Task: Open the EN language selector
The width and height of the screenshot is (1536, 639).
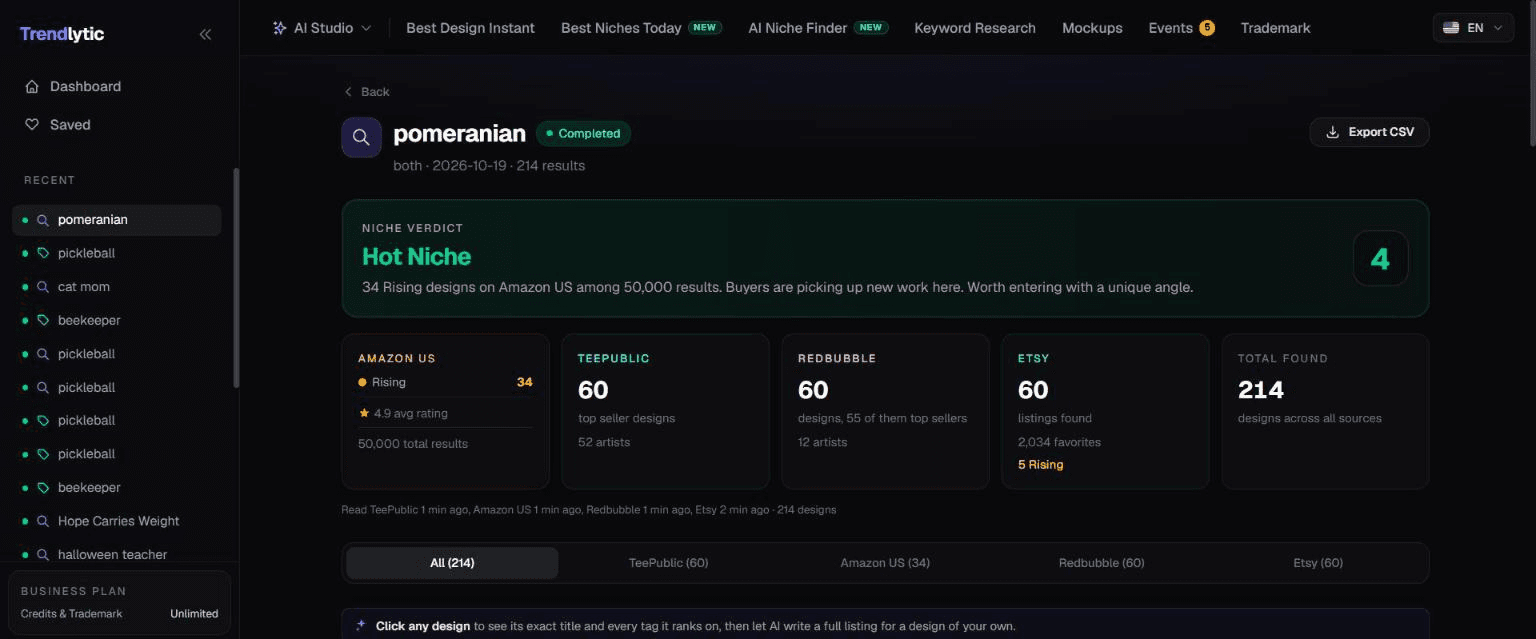Action: click(1475, 28)
